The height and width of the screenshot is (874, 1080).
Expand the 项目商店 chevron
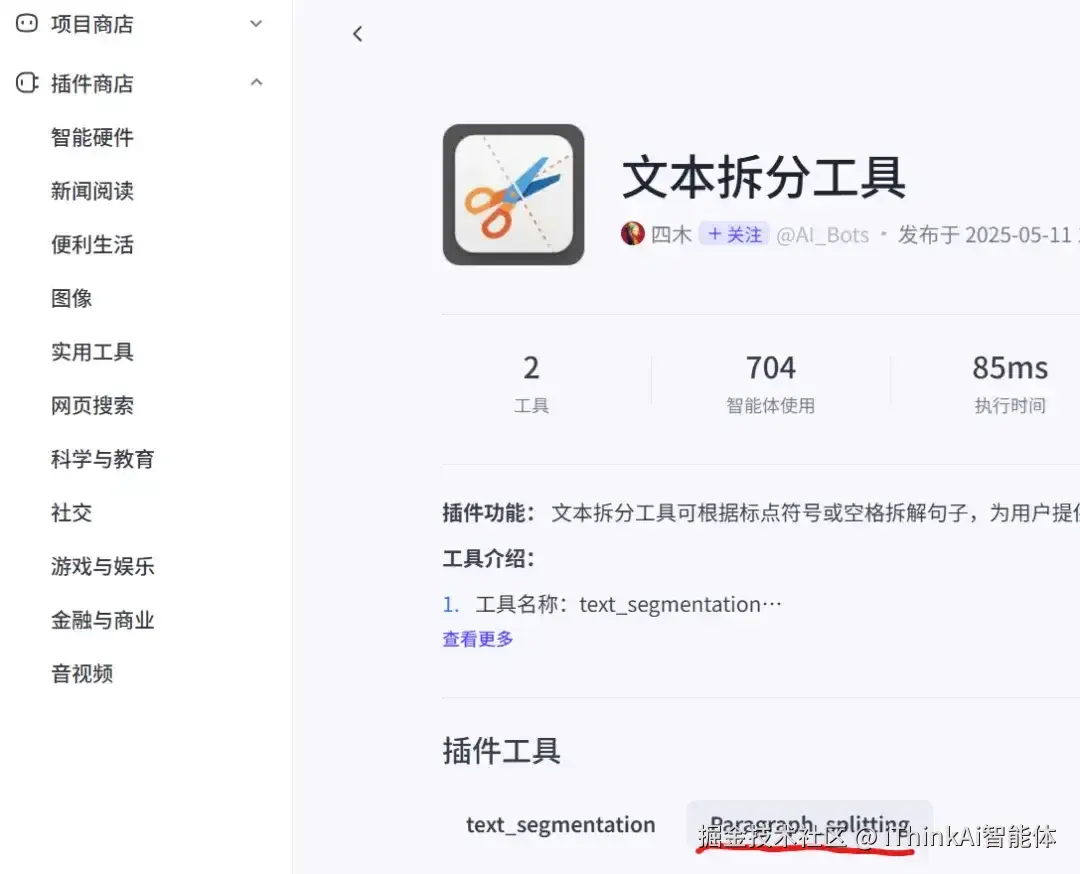256,24
